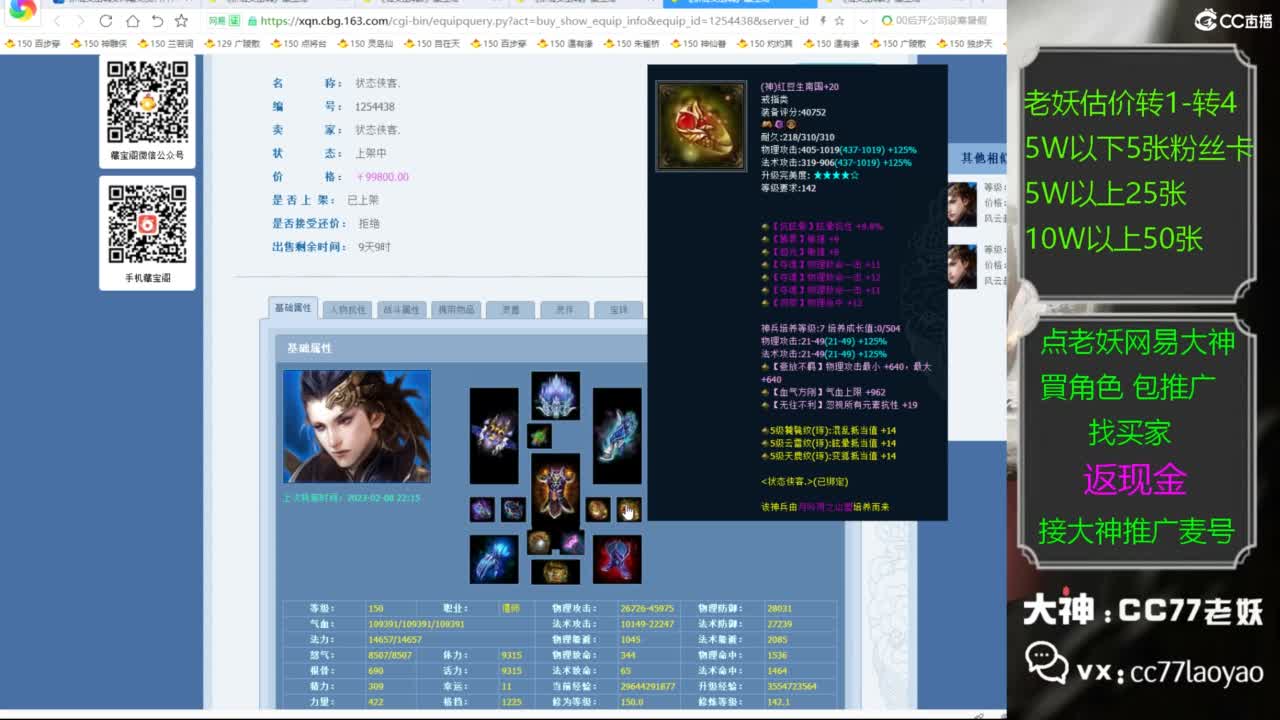This screenshot has width=1280, height=720.
Task: Select the tall winged weapon equipment icon
Action: tap(494, 436)
